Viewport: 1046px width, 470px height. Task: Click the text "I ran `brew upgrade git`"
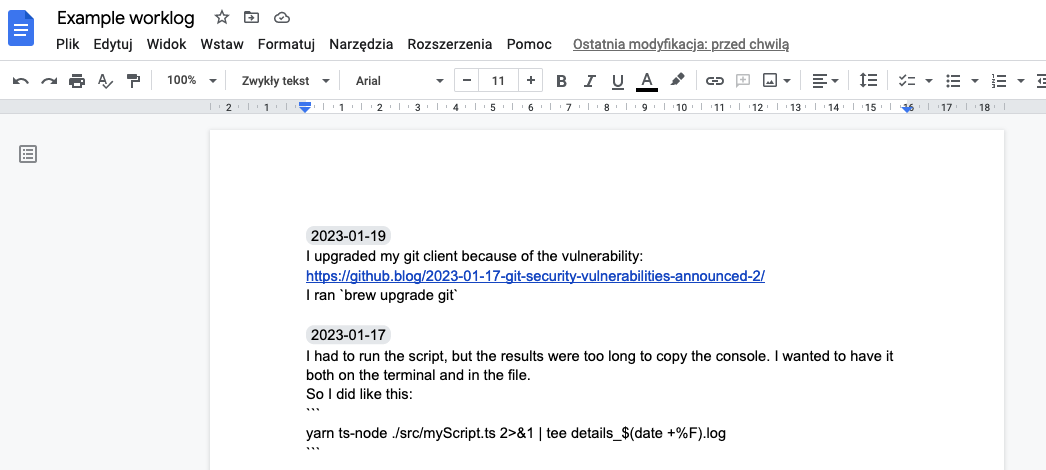pyautogui.click(x=382, y=296)
